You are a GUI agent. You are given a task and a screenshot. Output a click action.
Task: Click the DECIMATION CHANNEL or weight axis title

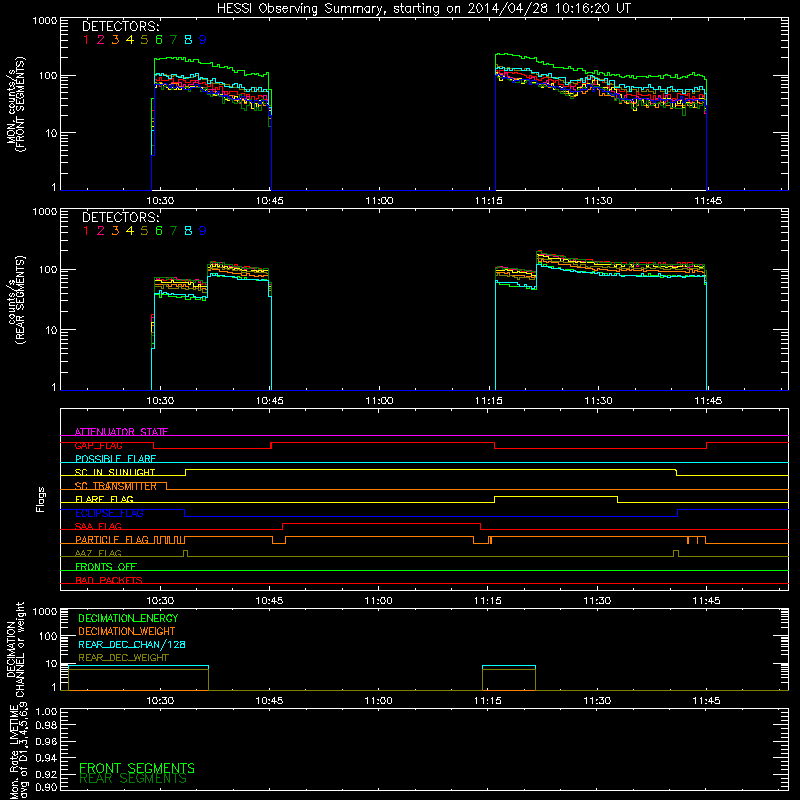(15, 649)
